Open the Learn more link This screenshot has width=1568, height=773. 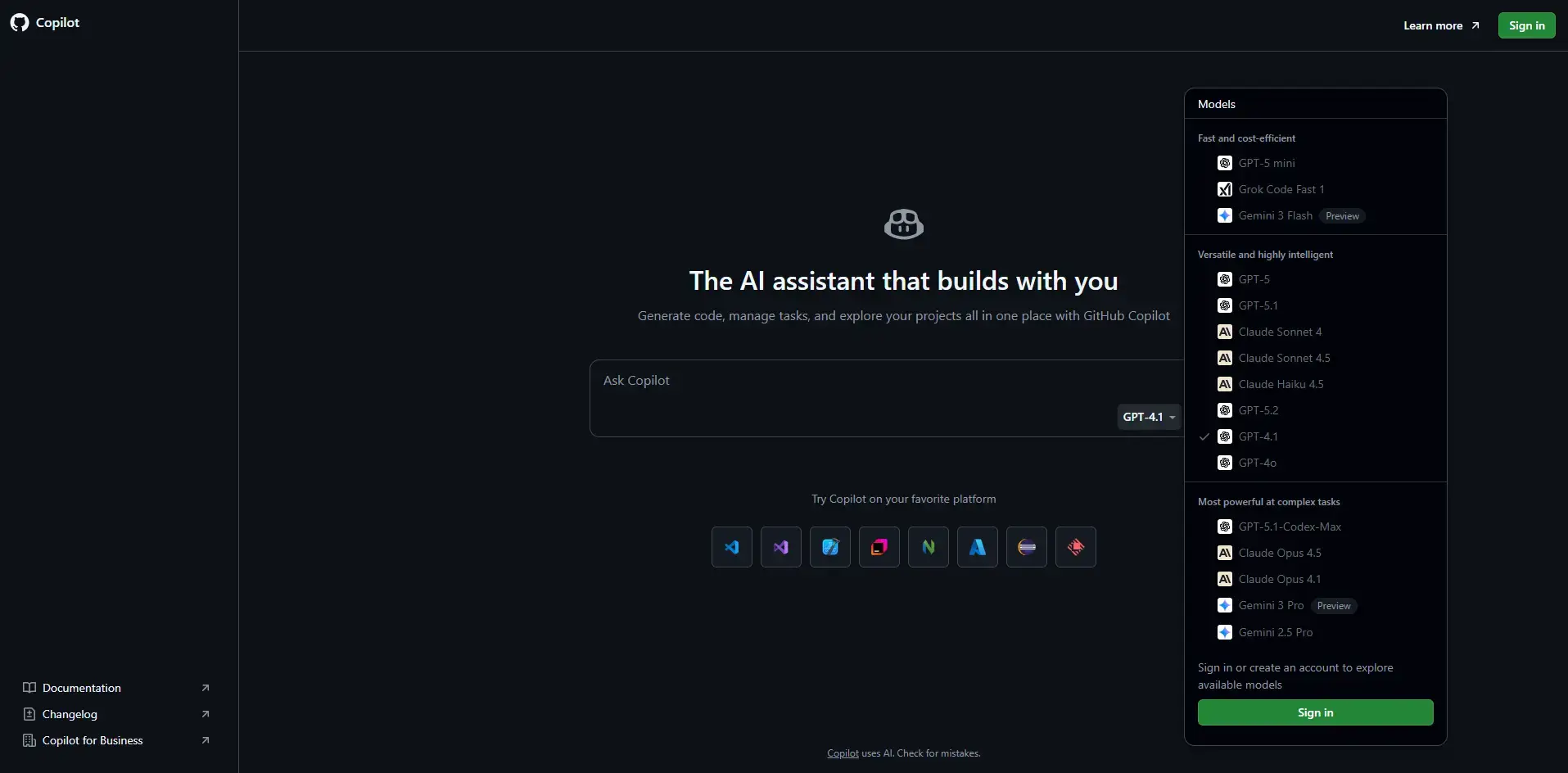coord(1440,25)
